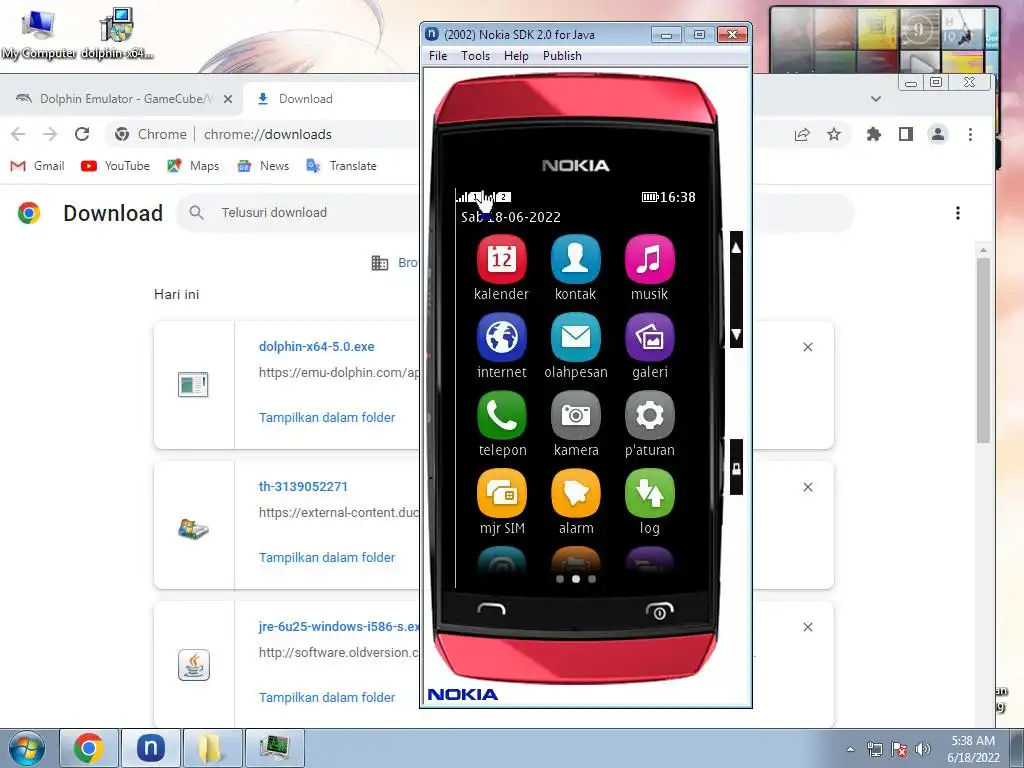Show dolphin-x64-5.0.exe in folder

327,417
